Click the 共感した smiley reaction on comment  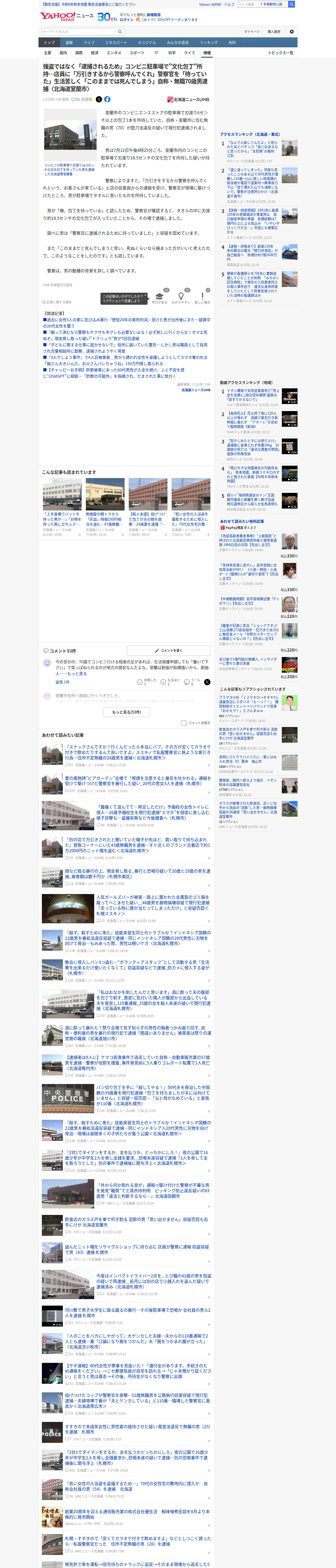[x=148, y=682]
